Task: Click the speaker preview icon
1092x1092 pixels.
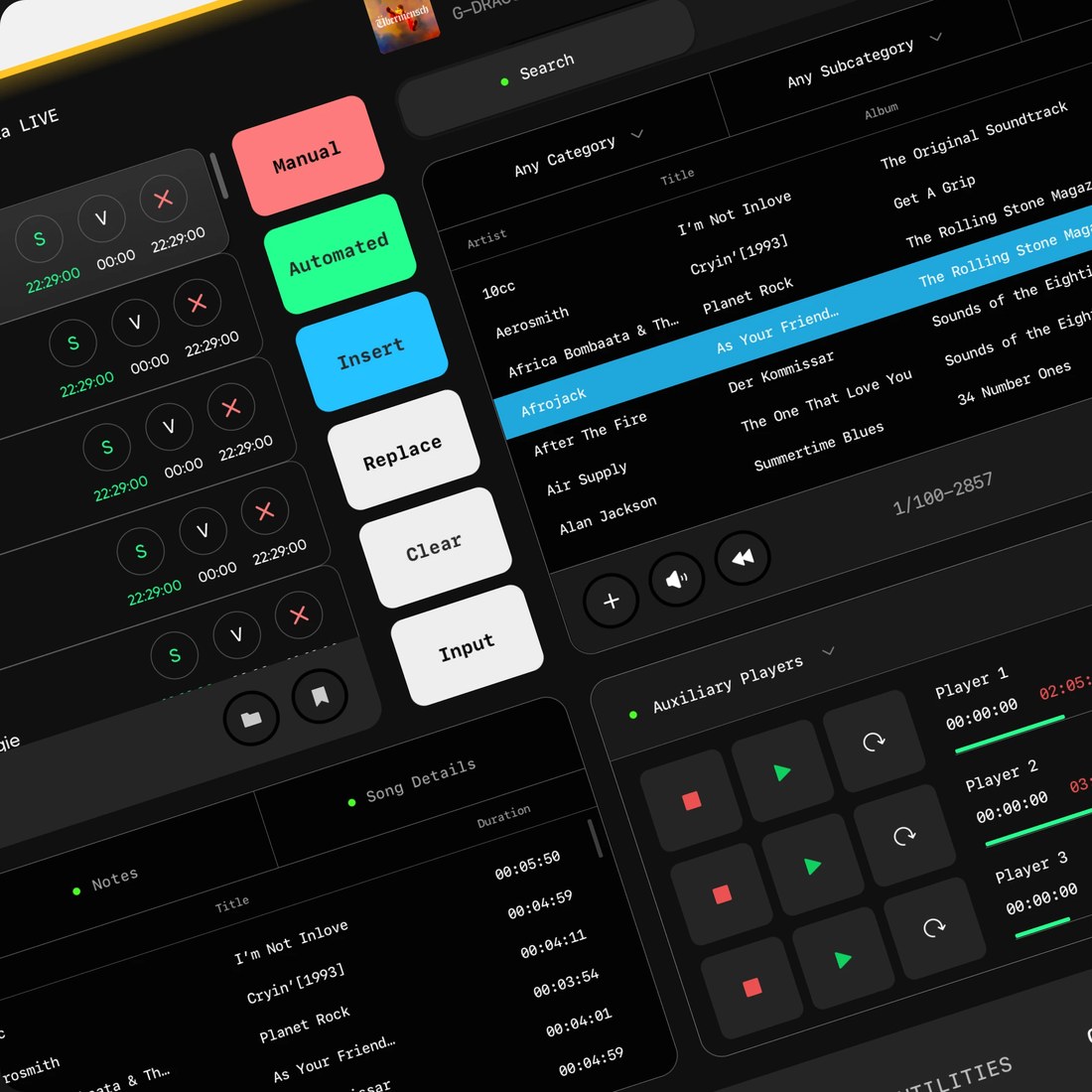Action: tap(676, 579)
